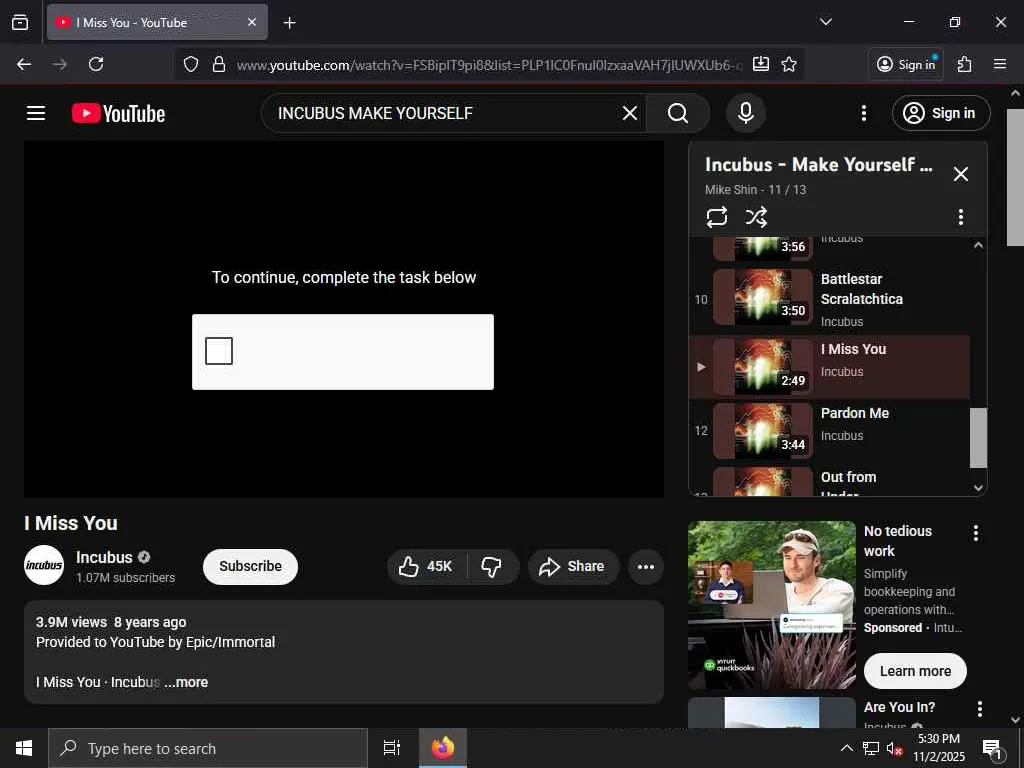The image size is (1024, 768).
Task: Click page scrollbar up arrow
Action: 1015,93
